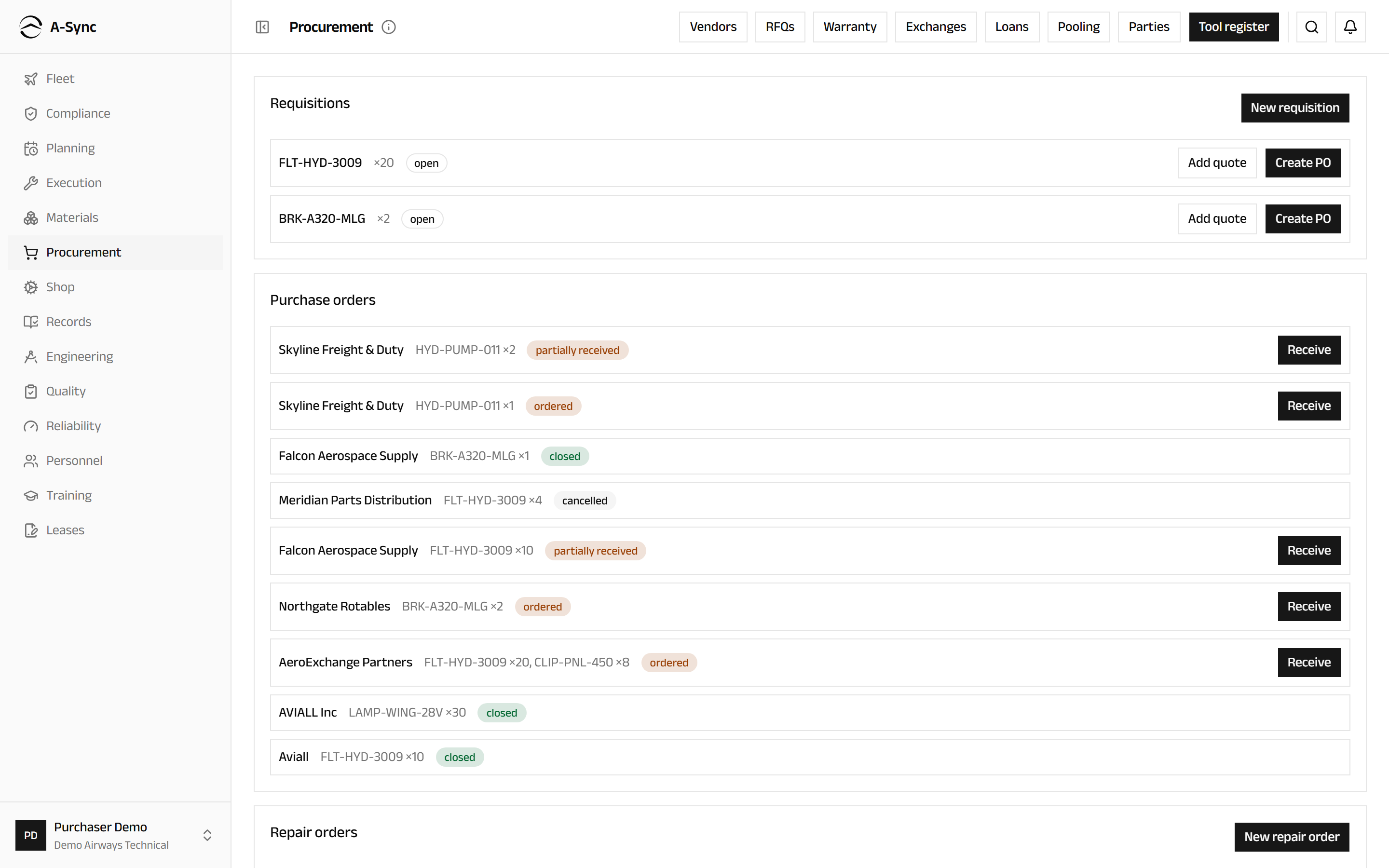Click the Repair orders heading
The height and width of the screenshot is (868, 1389).
point(313,832)
